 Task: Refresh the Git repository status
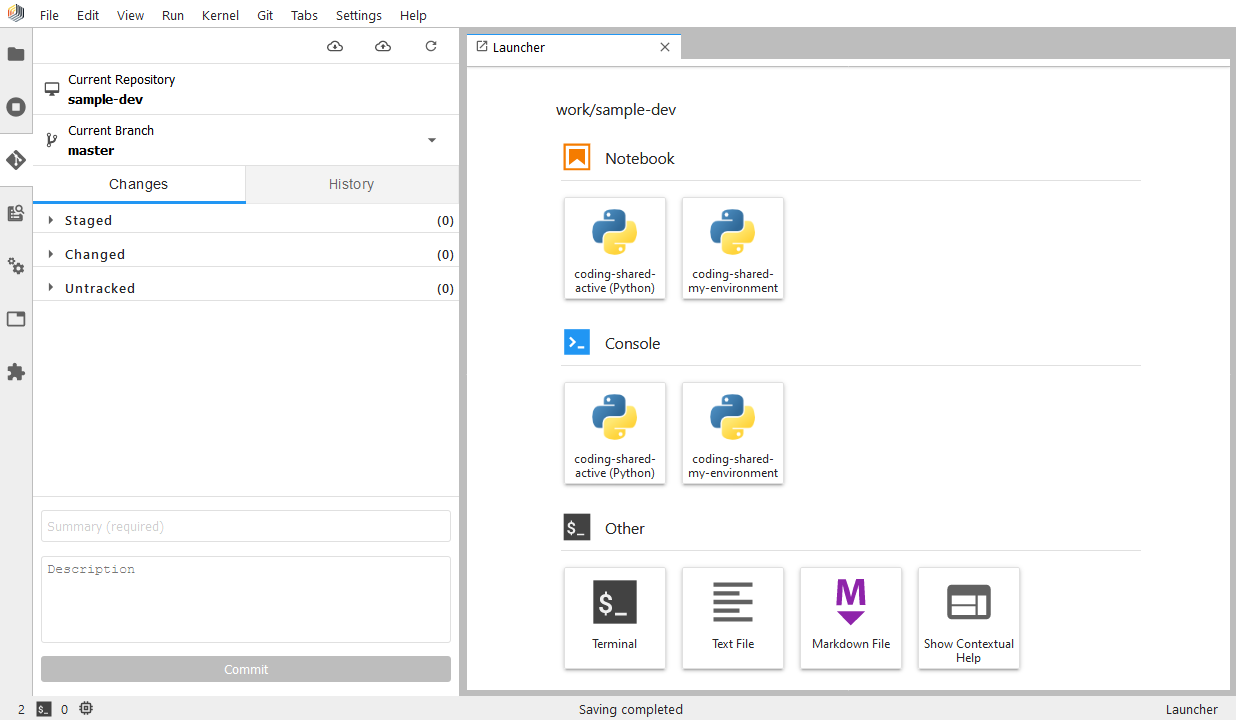click(x=431, y=47)
